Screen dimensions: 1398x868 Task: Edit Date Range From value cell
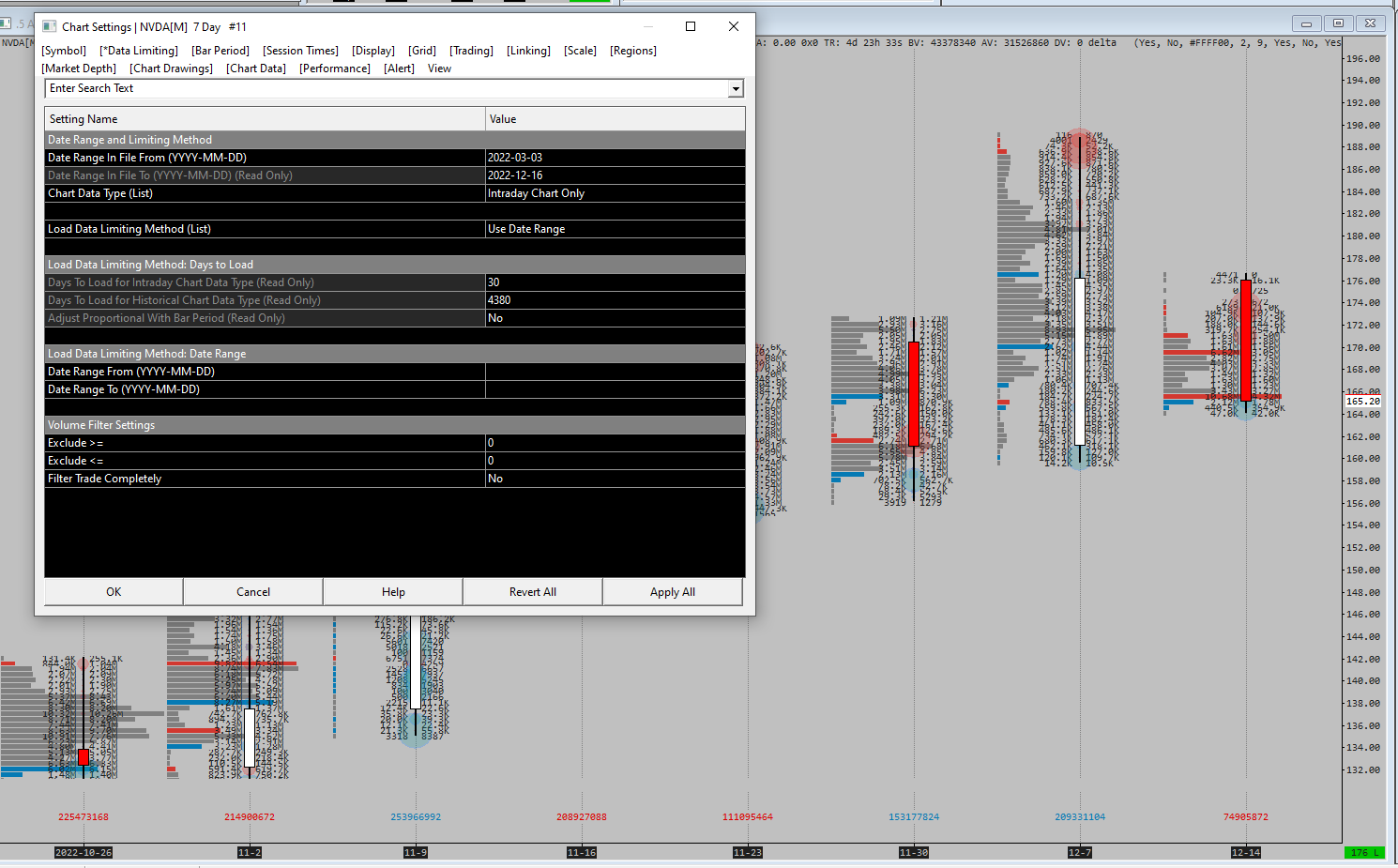tap(615, 372)
